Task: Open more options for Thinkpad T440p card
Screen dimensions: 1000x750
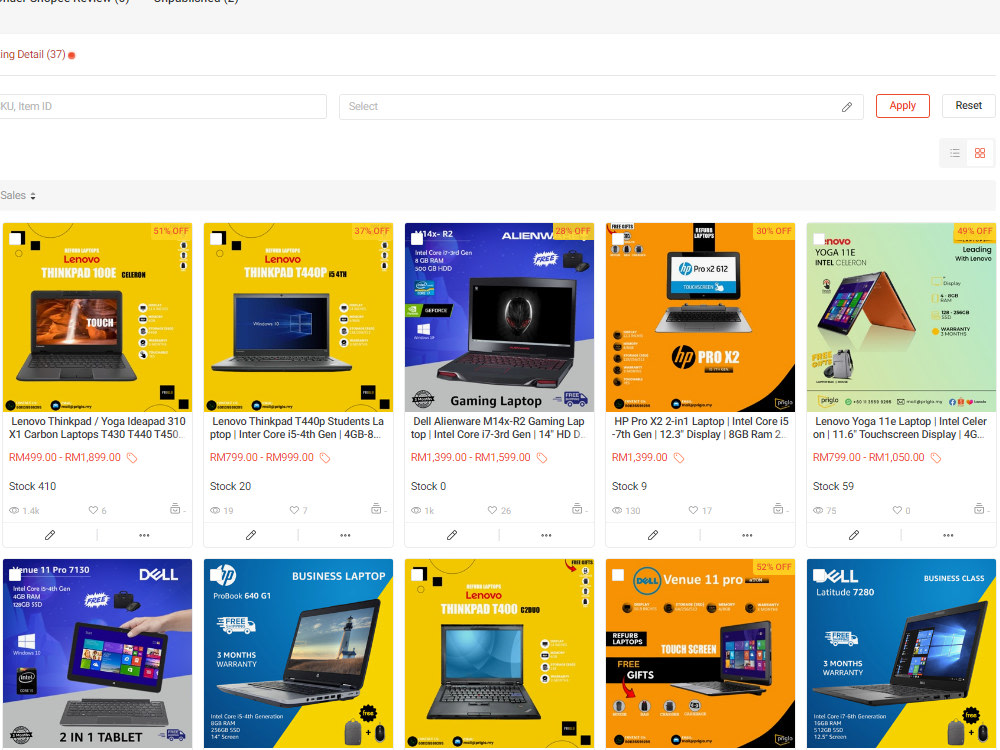Action: (345, 536)
